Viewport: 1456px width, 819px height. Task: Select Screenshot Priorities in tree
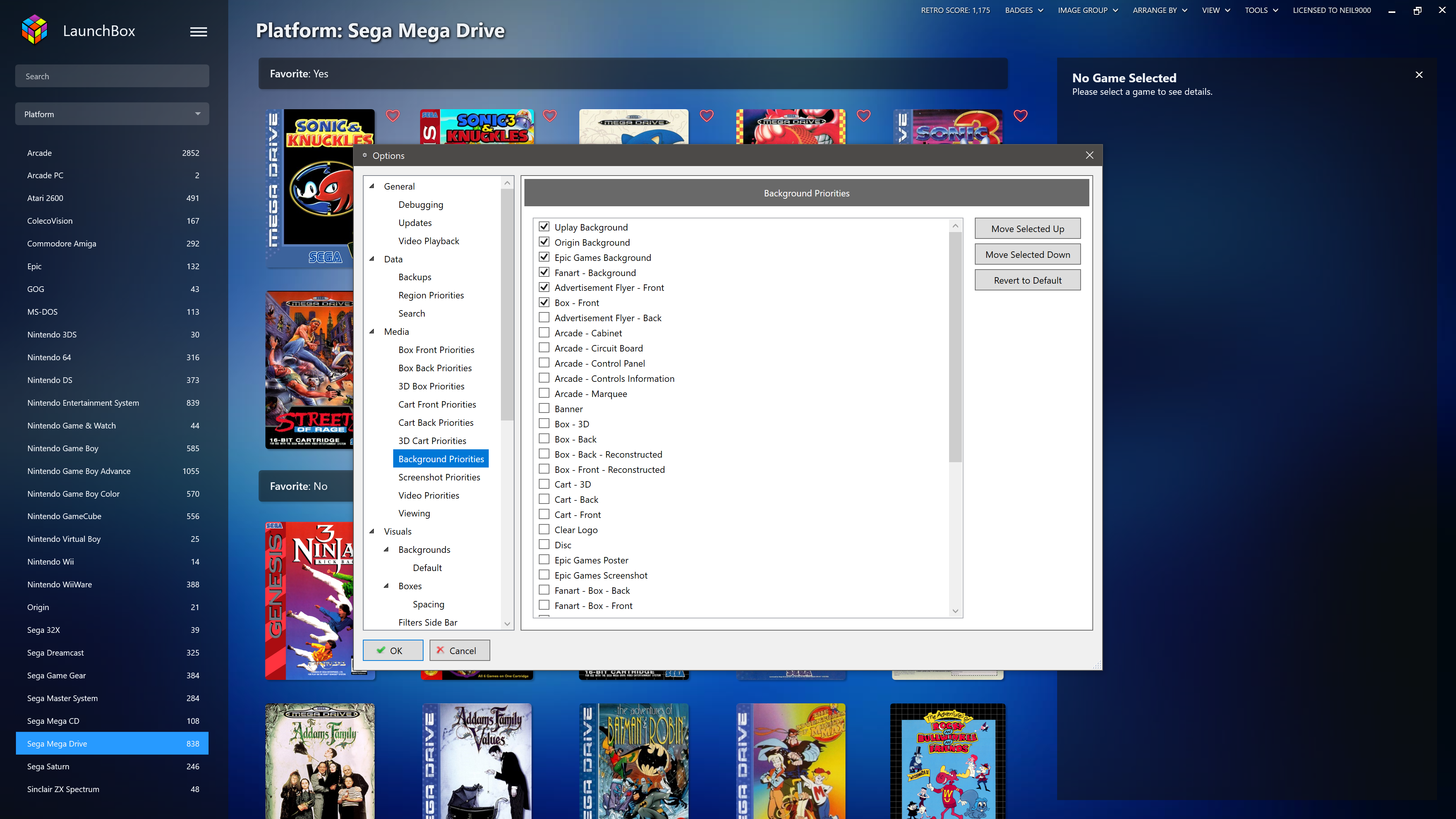pyautogui.click(x=439, y=477)
